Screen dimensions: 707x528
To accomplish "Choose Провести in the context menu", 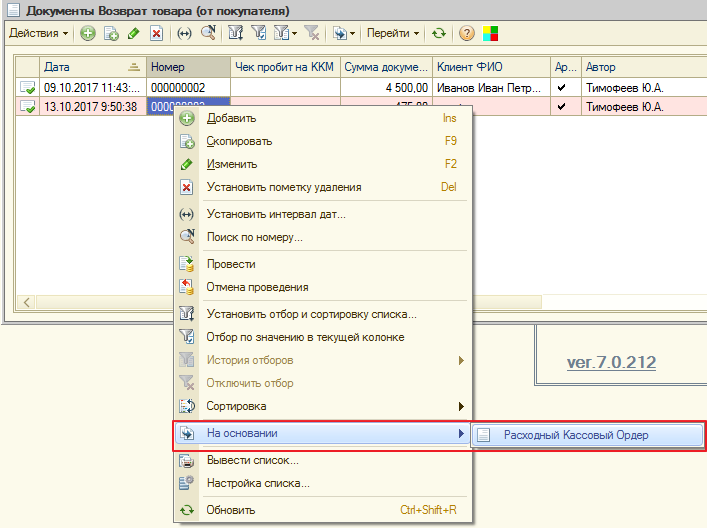I will coord(323,264).
